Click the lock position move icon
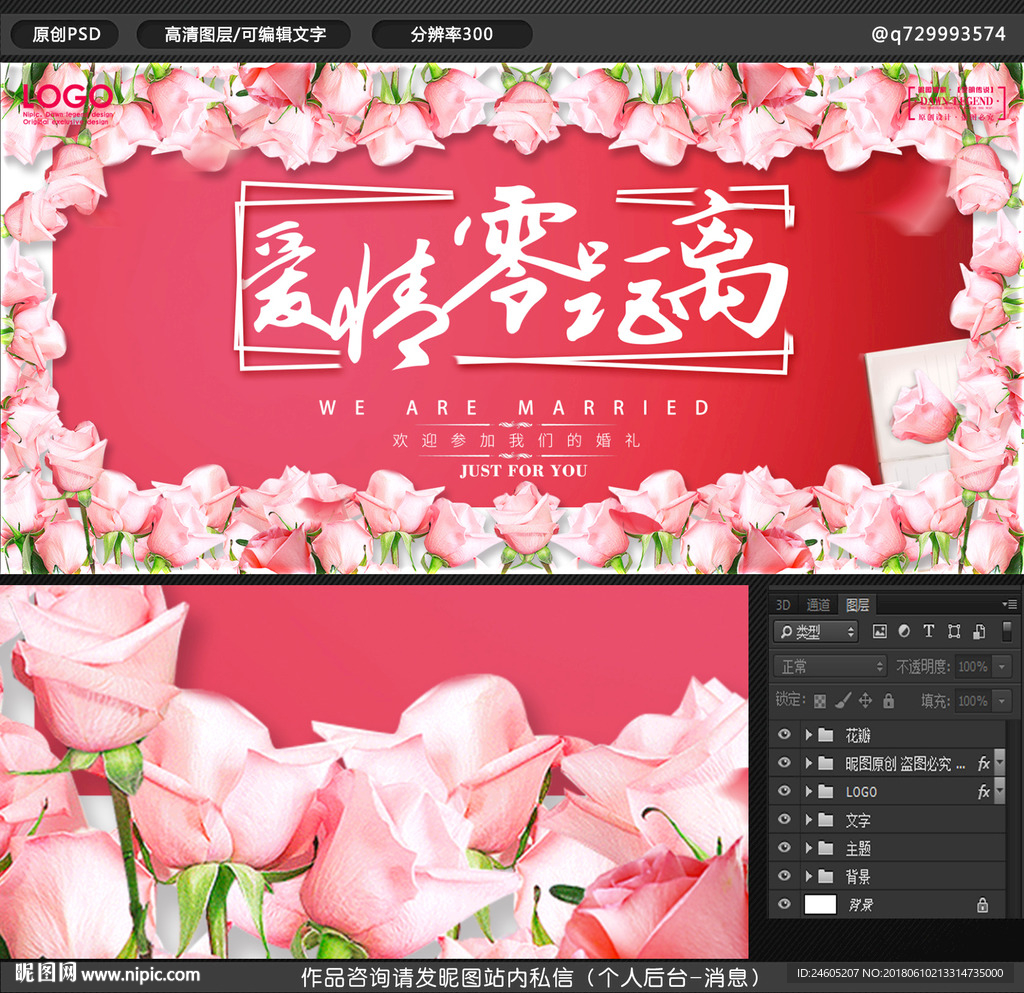Screen dimensions: 1024x993 [x=865, y=700]
